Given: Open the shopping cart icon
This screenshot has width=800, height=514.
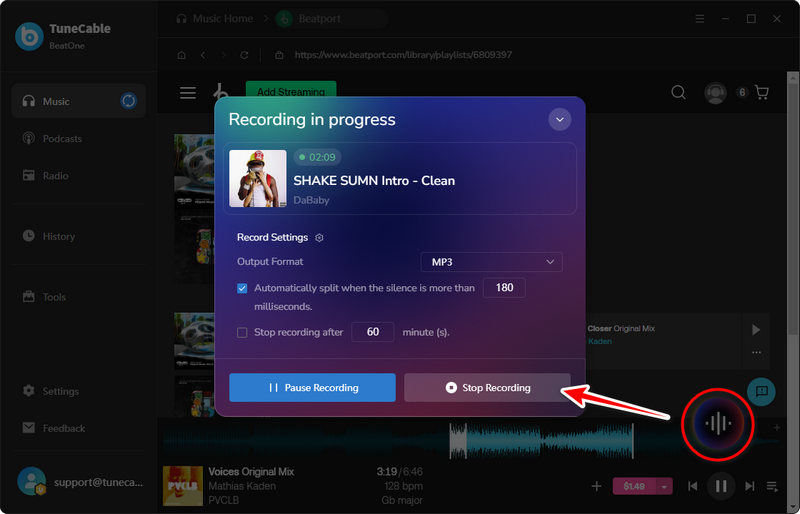Looking at the screenshot, I should pos(762,92).
